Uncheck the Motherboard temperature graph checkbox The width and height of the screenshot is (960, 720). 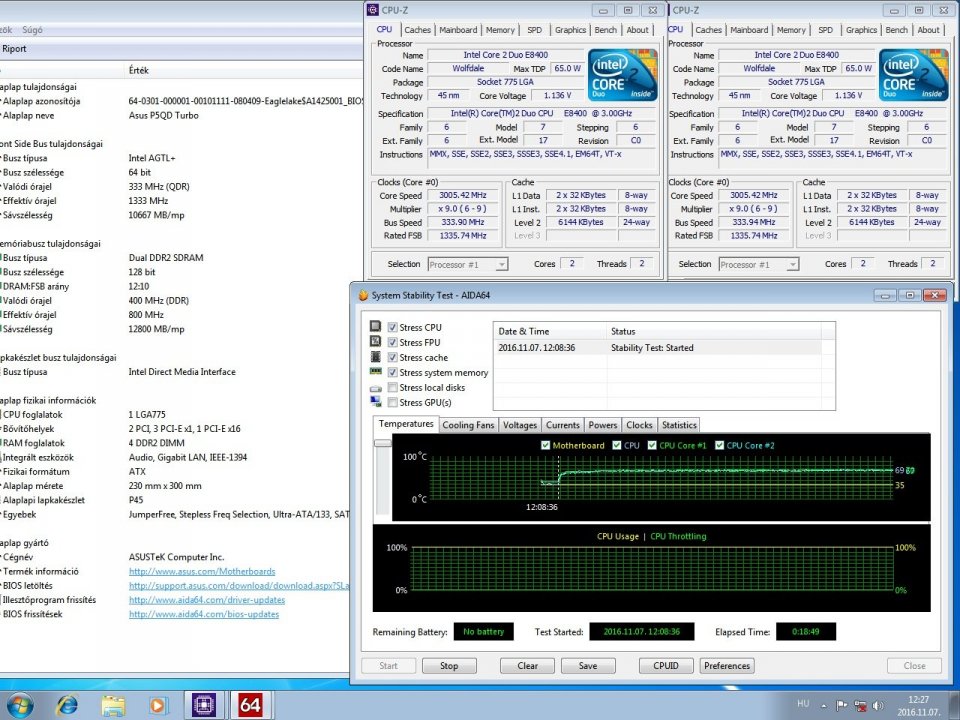click(x=545, y=445)
